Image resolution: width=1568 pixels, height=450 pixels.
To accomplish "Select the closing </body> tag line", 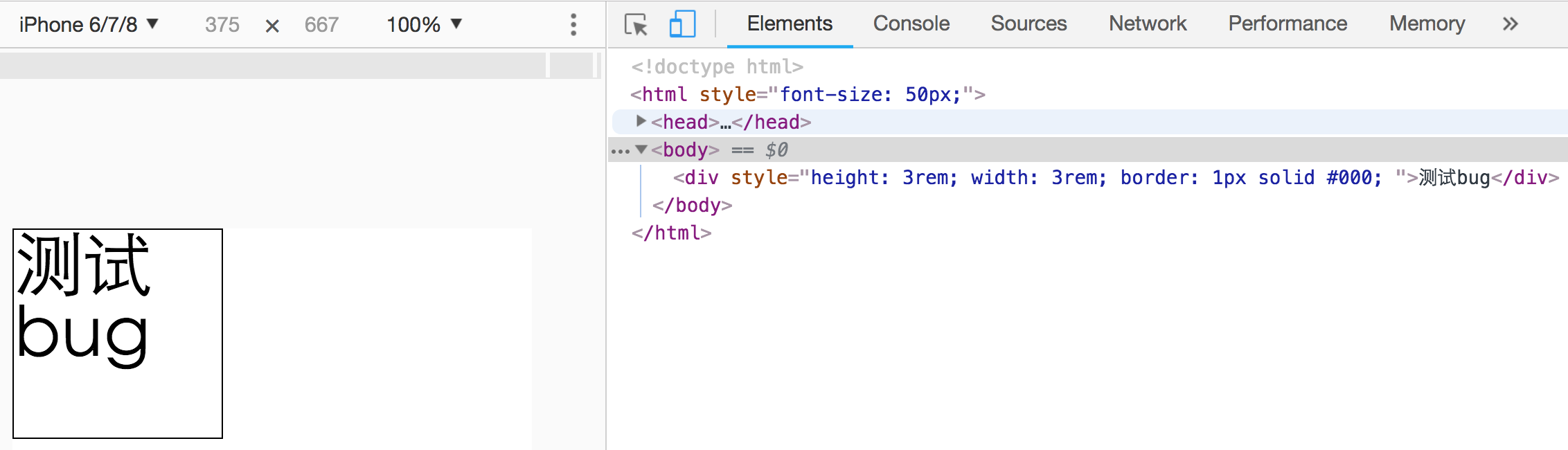I will click(x=692, y=205).
